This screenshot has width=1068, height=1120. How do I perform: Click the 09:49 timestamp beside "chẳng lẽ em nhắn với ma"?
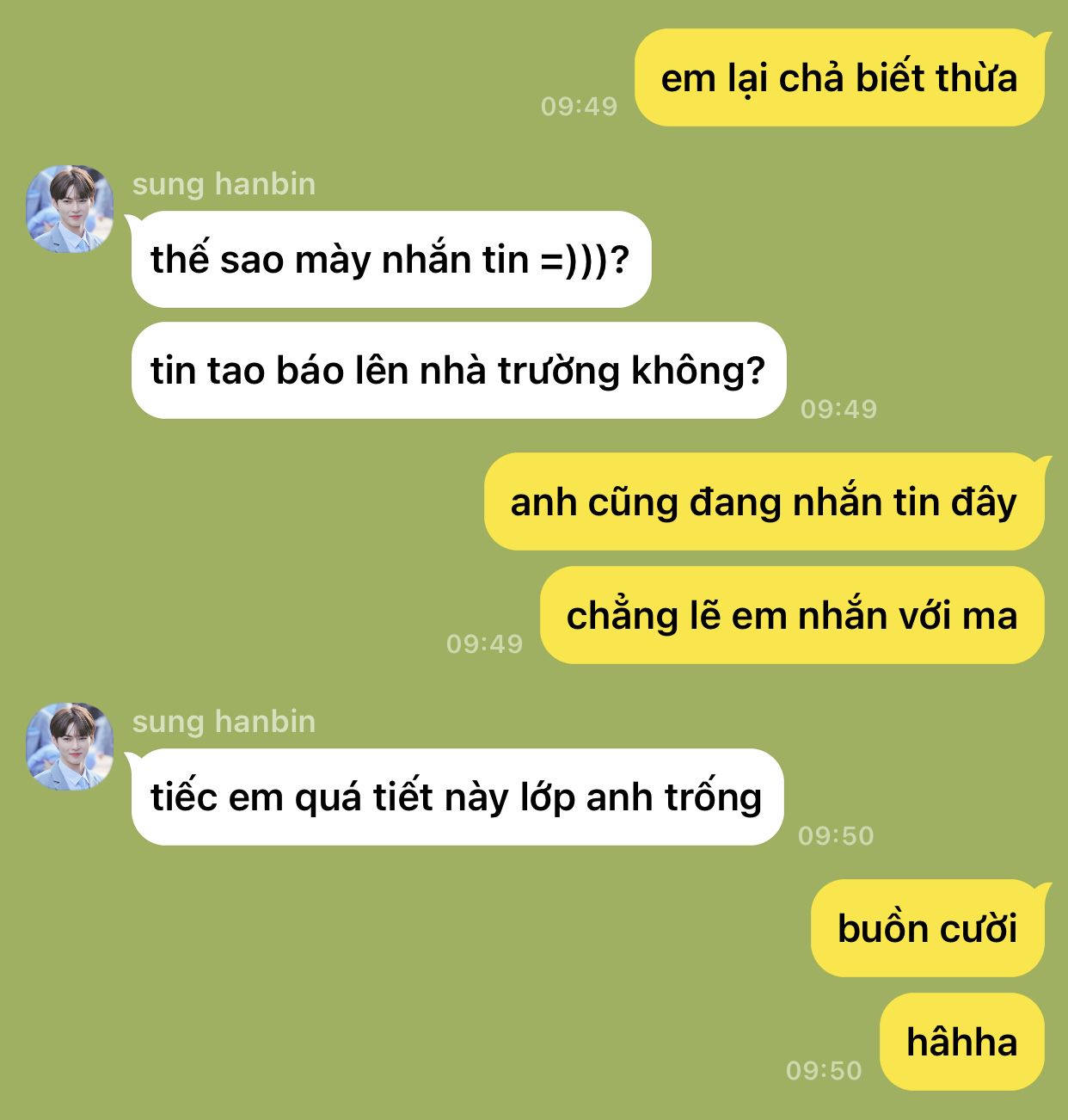pos(485,643)
